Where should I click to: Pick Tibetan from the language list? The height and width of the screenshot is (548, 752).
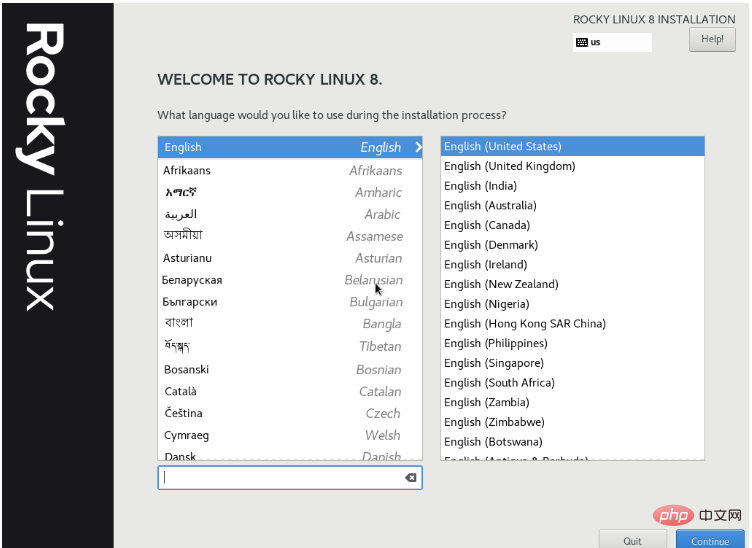pos(289,346)
